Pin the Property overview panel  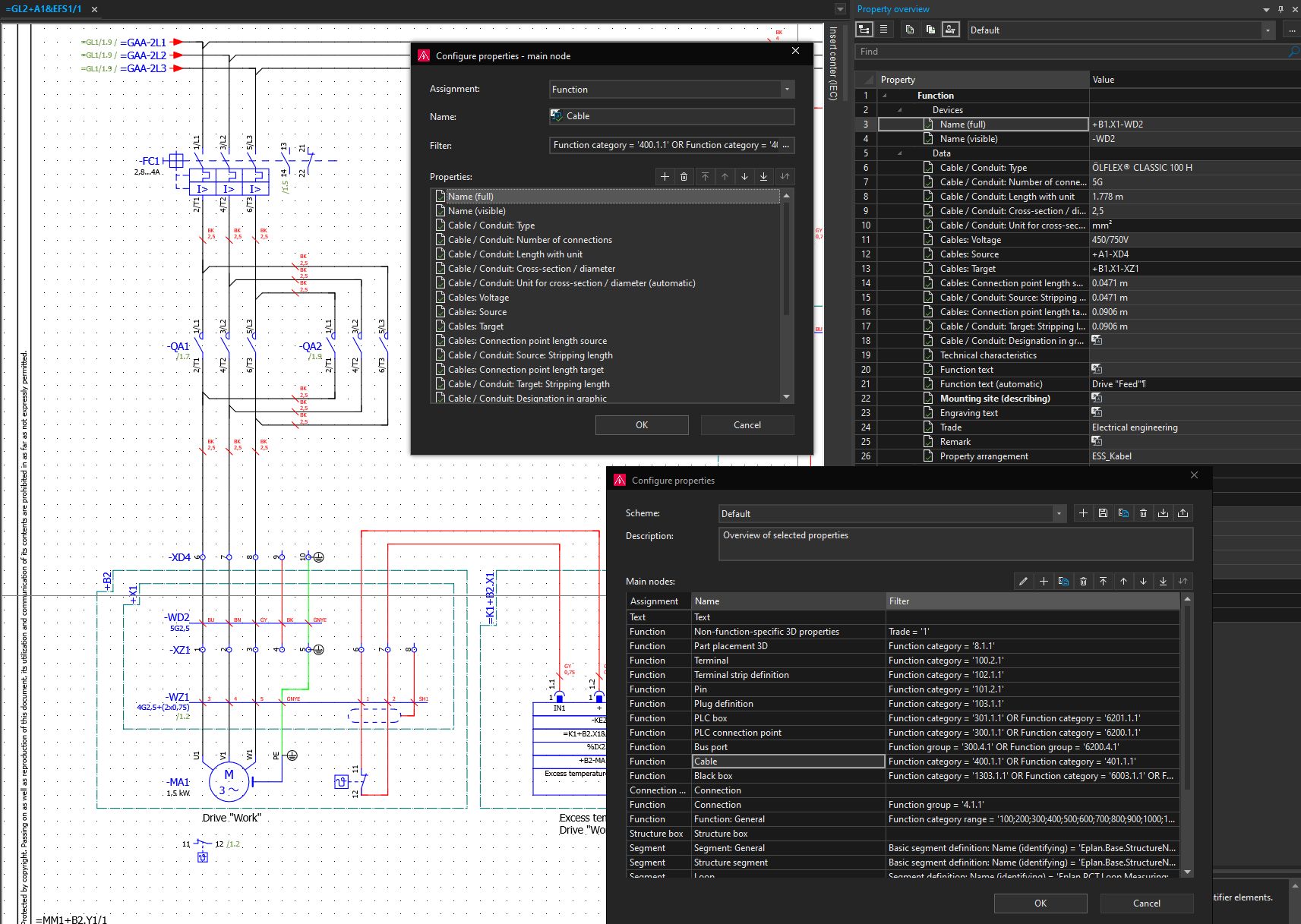point(1280,9)
